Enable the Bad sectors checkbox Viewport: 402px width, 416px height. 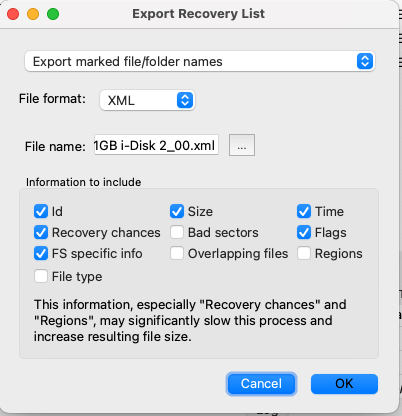[x=177, y=232]
